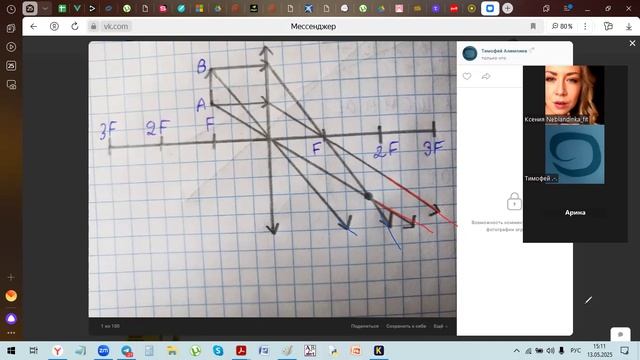The height and width of the screenshot is (360, 640).
Task: Open Zoom from the taskbar
Action: point(103,351)
